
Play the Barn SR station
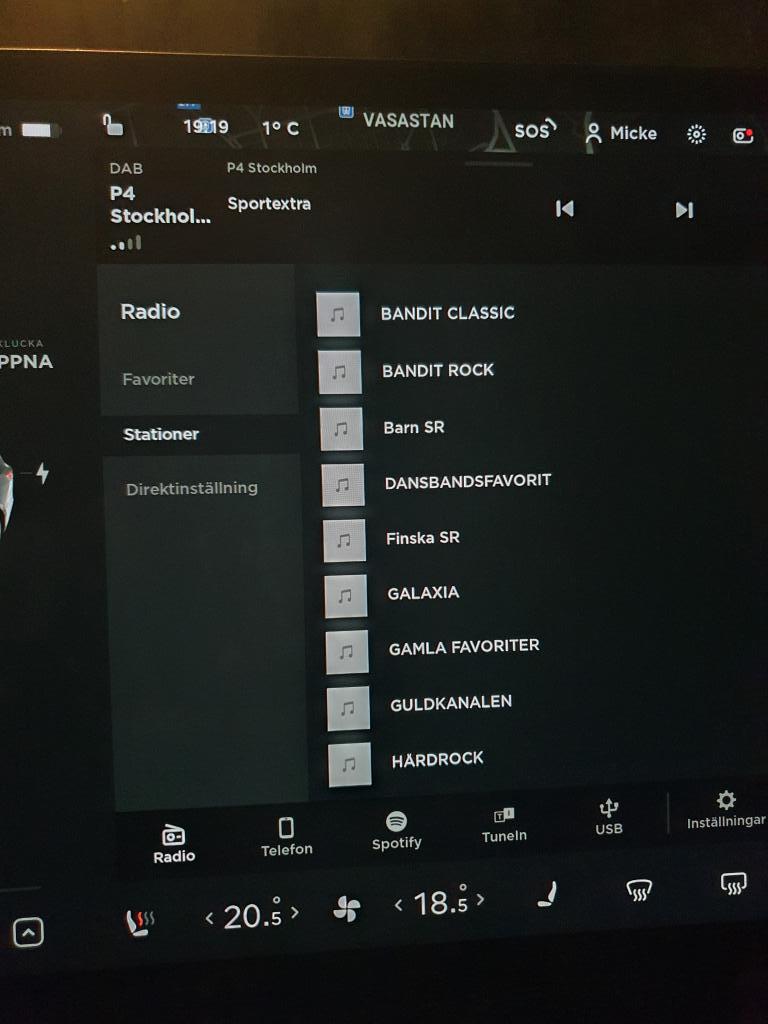(x=413, y=428)
